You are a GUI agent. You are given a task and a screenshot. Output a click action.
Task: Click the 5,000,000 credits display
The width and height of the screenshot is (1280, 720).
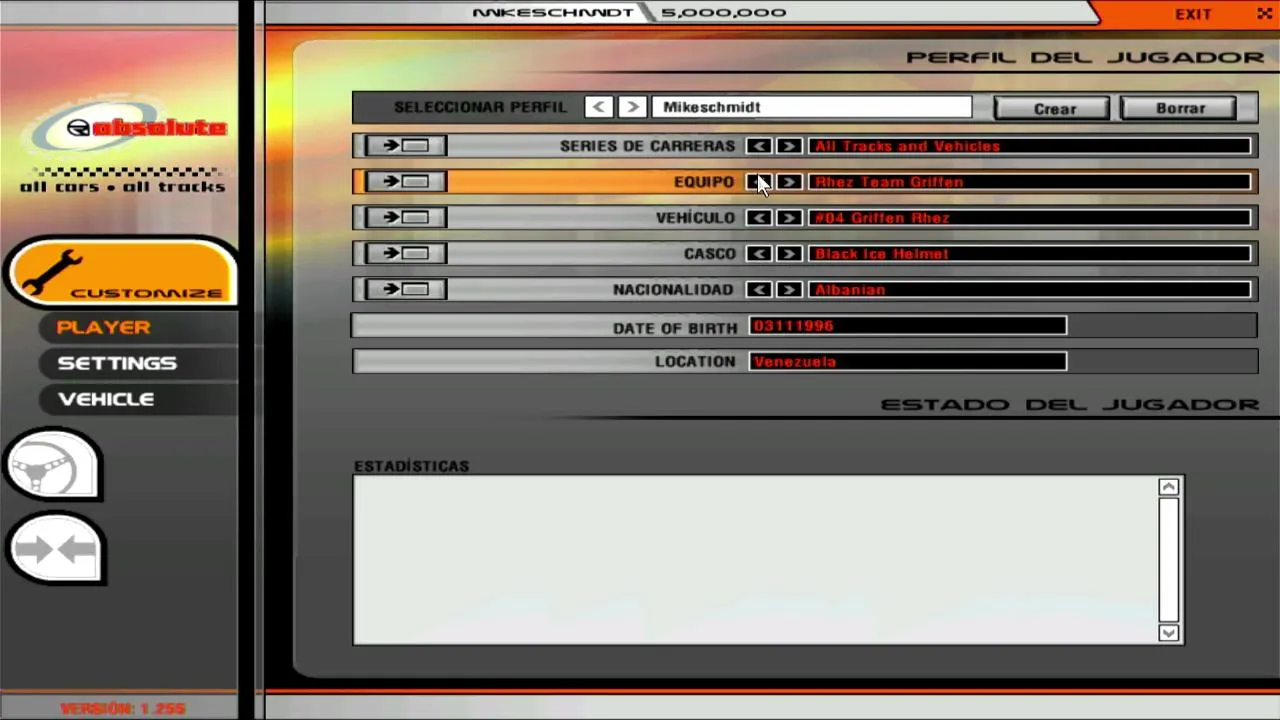pos(723,13)
